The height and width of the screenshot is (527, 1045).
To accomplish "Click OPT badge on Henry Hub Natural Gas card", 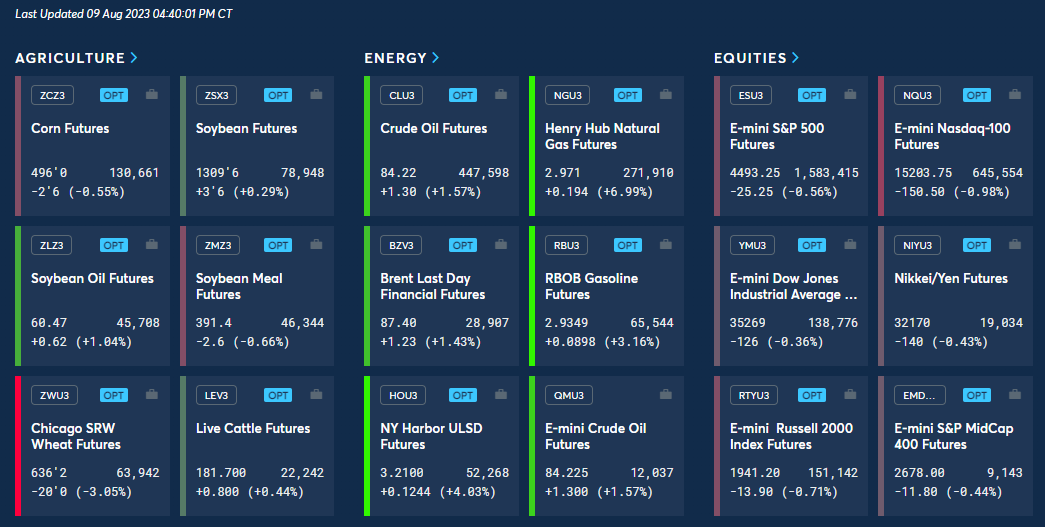I will click(628, 95).
